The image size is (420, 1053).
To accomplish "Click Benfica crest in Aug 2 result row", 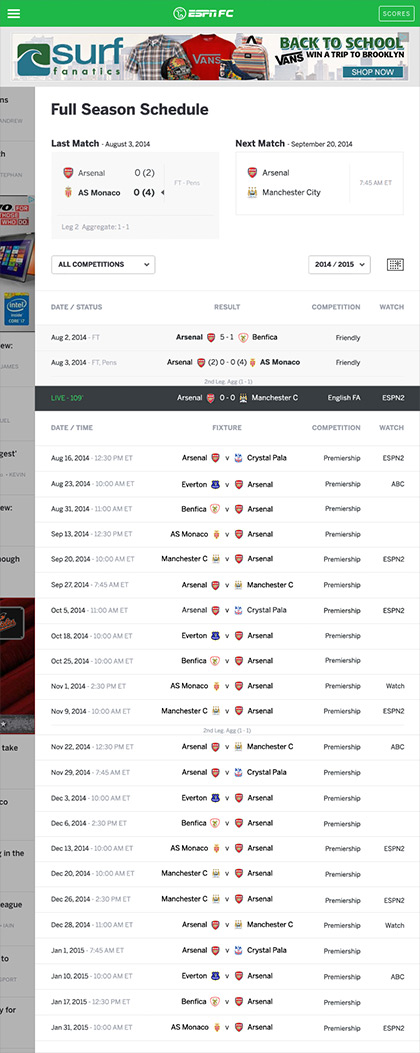I will tap(243, 337).
